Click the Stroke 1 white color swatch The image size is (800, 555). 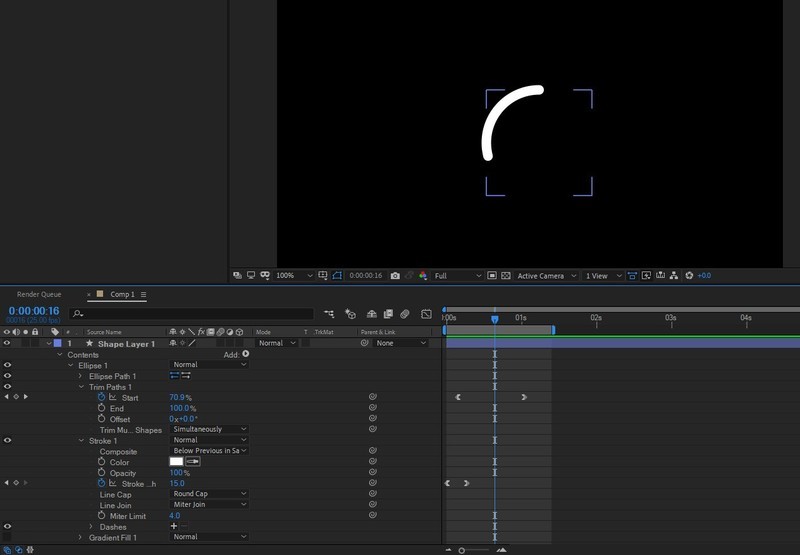pos(176,462)
